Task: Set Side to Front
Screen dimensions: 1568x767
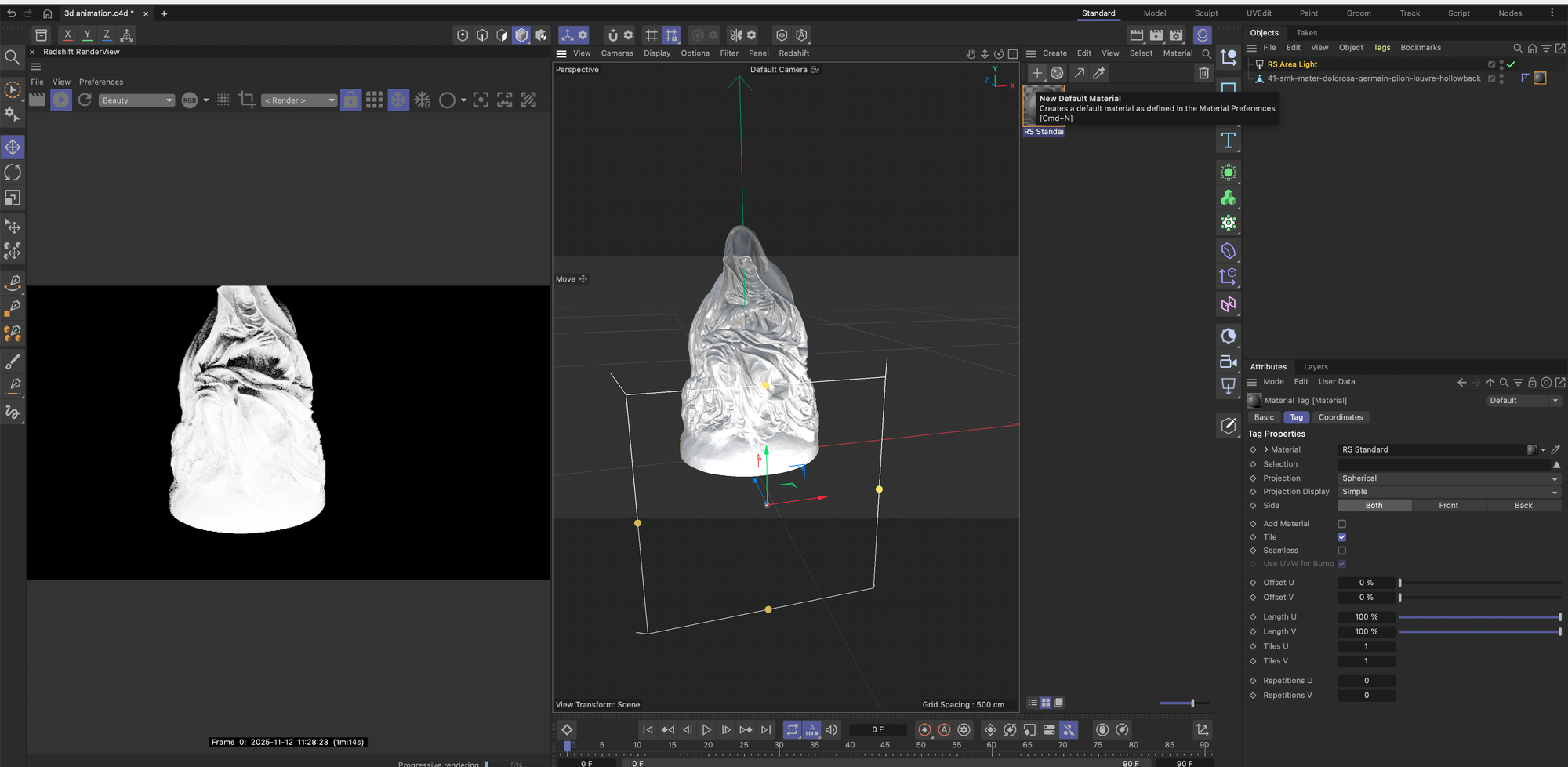Action: pos(1448,506)
